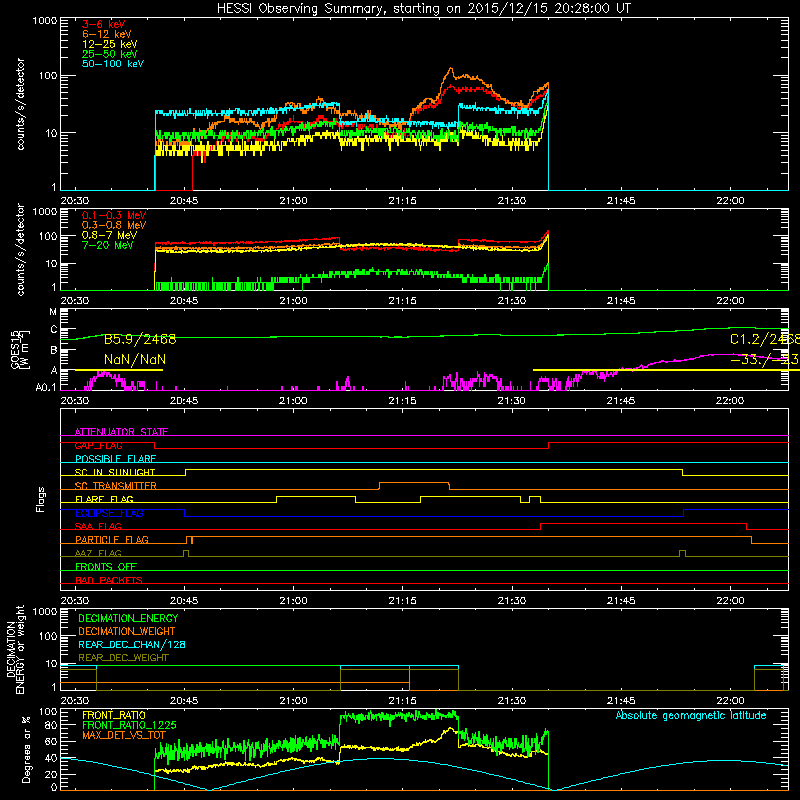Click the 21:15 tick label under top plot
Screen dimensions: 800x800
[402, 201]
